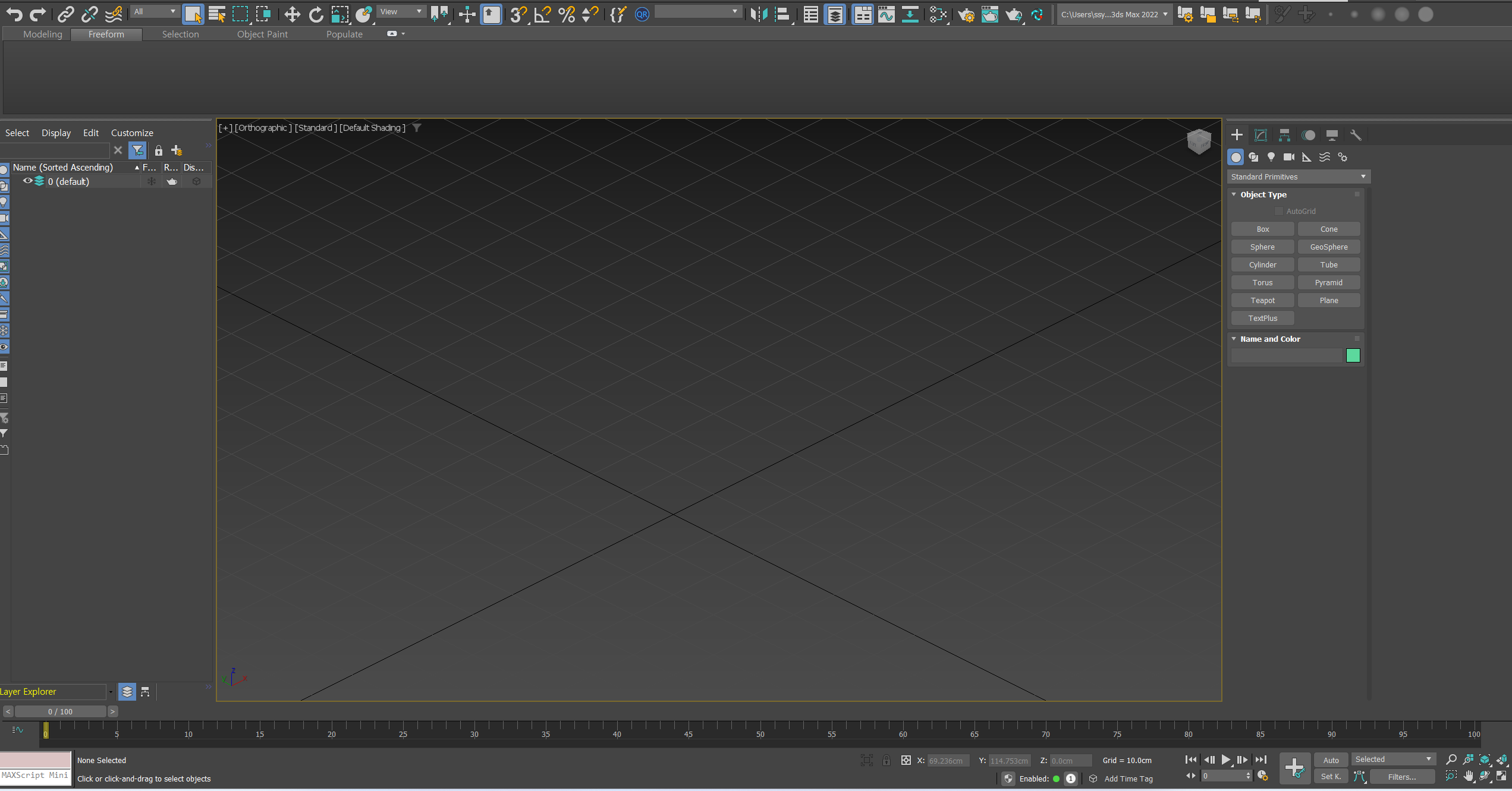Toggle visibility eye of 0 (default) layer
1512x791 pixels.
point(28,181)
